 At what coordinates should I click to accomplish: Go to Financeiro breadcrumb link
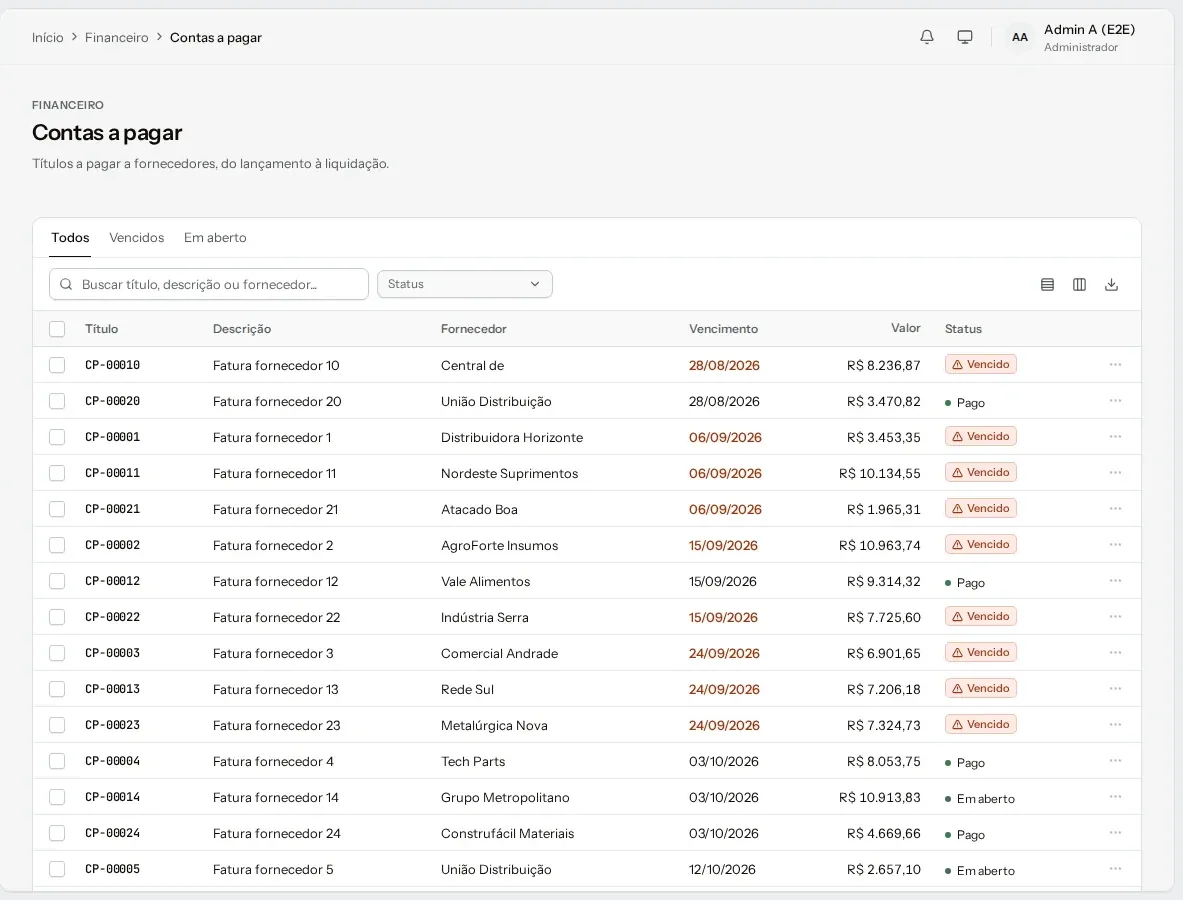coord(116,38)
